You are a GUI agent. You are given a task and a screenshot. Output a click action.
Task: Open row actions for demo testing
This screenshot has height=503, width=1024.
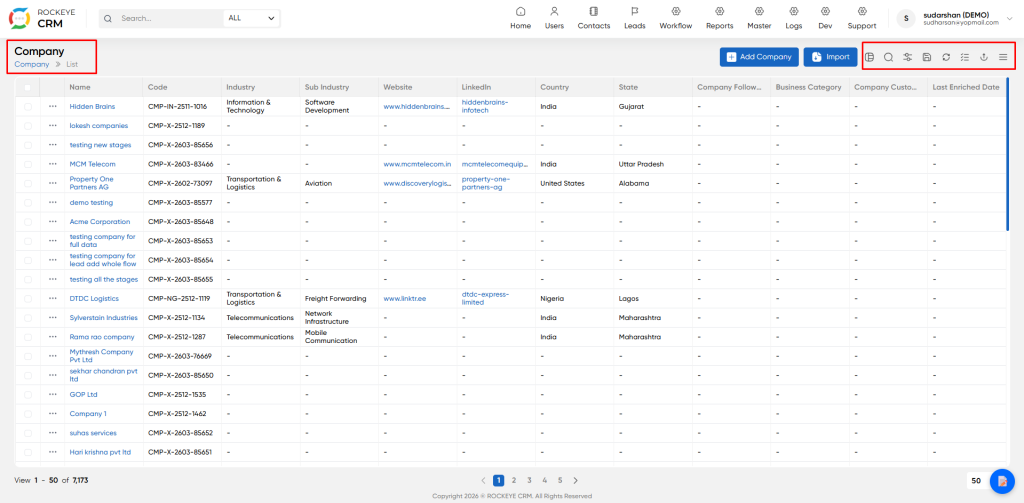point(52,203)
